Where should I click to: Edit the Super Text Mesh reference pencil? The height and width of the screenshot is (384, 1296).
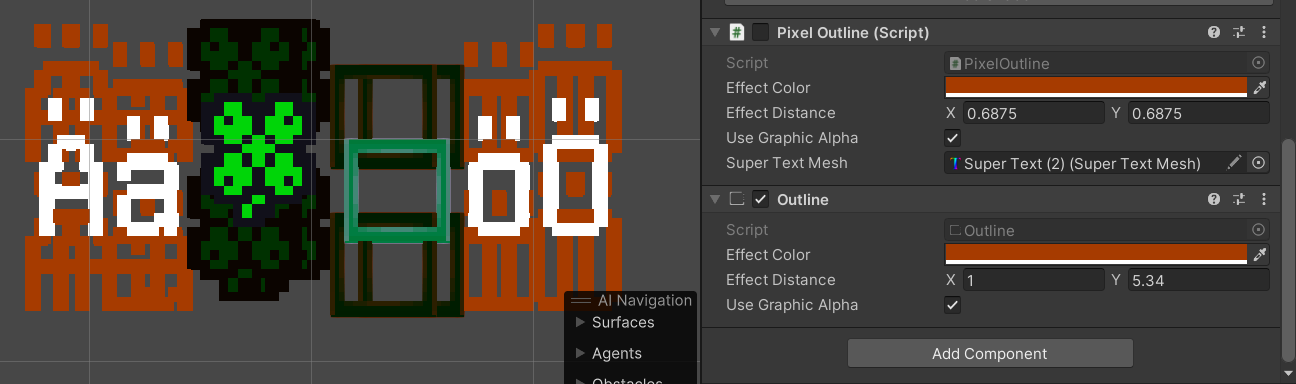(1236, 163)
